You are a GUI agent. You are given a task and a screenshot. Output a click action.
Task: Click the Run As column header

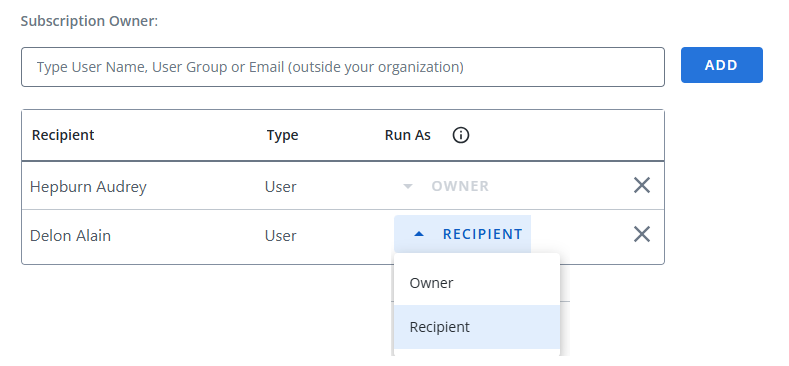tap(408, 135)
